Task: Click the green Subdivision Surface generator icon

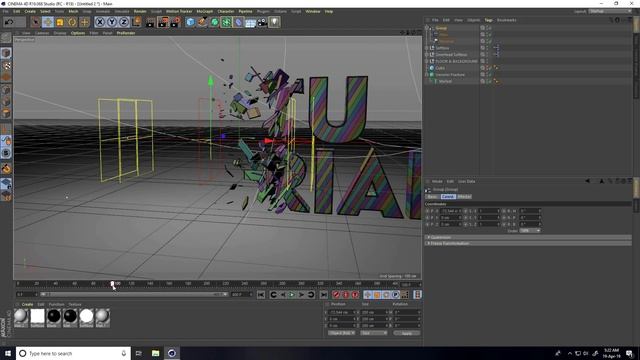Action: tap(214, 22)
